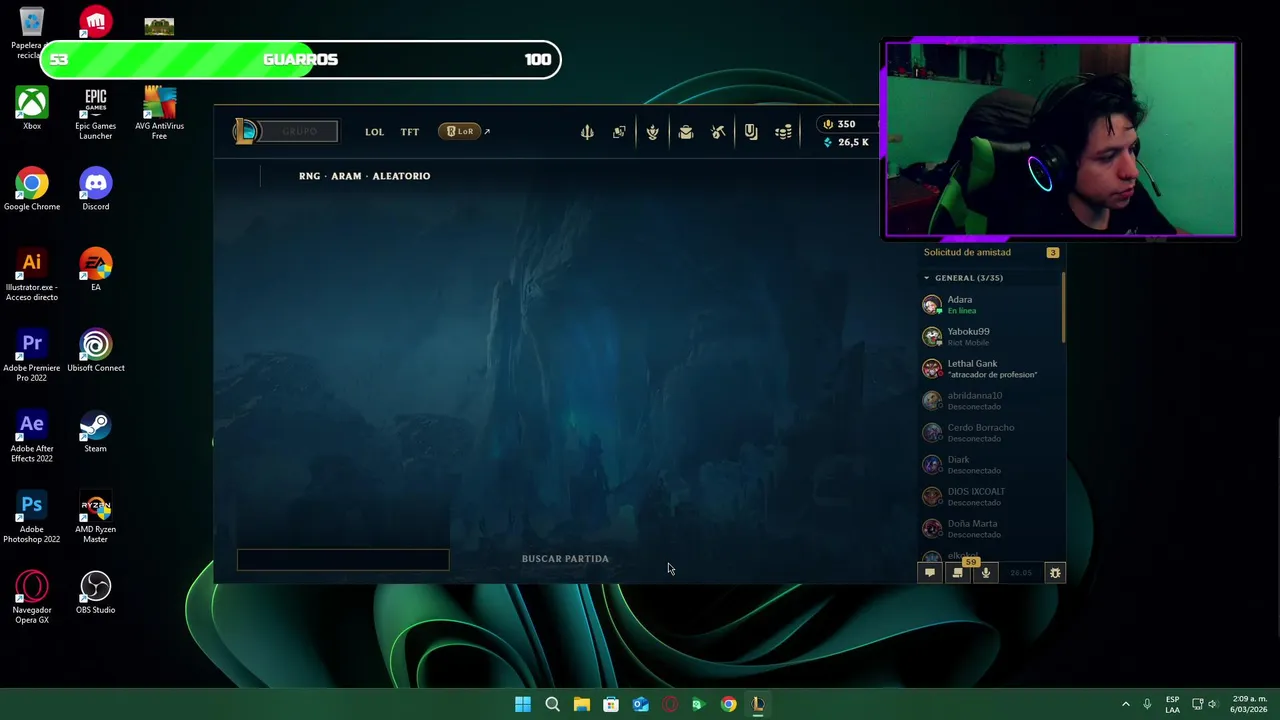Open the Crafting hammer icon
Viewport: 1280px width, 720px height.
coord(718,132)
